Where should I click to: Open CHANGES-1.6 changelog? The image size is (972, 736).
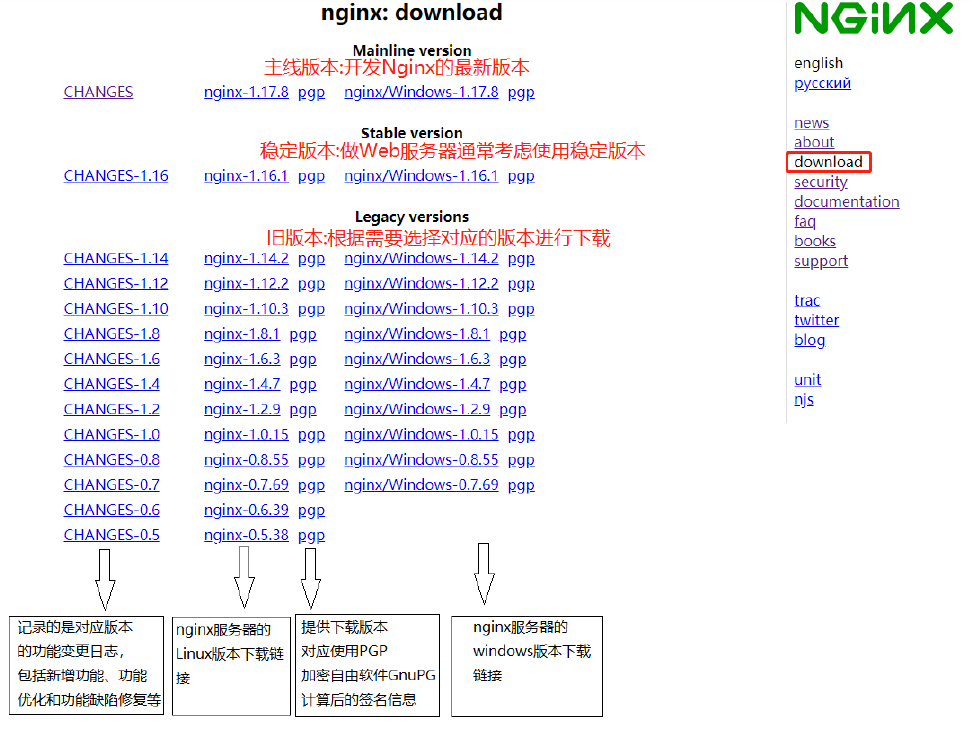pyautogui.click(x=112, y=359)
